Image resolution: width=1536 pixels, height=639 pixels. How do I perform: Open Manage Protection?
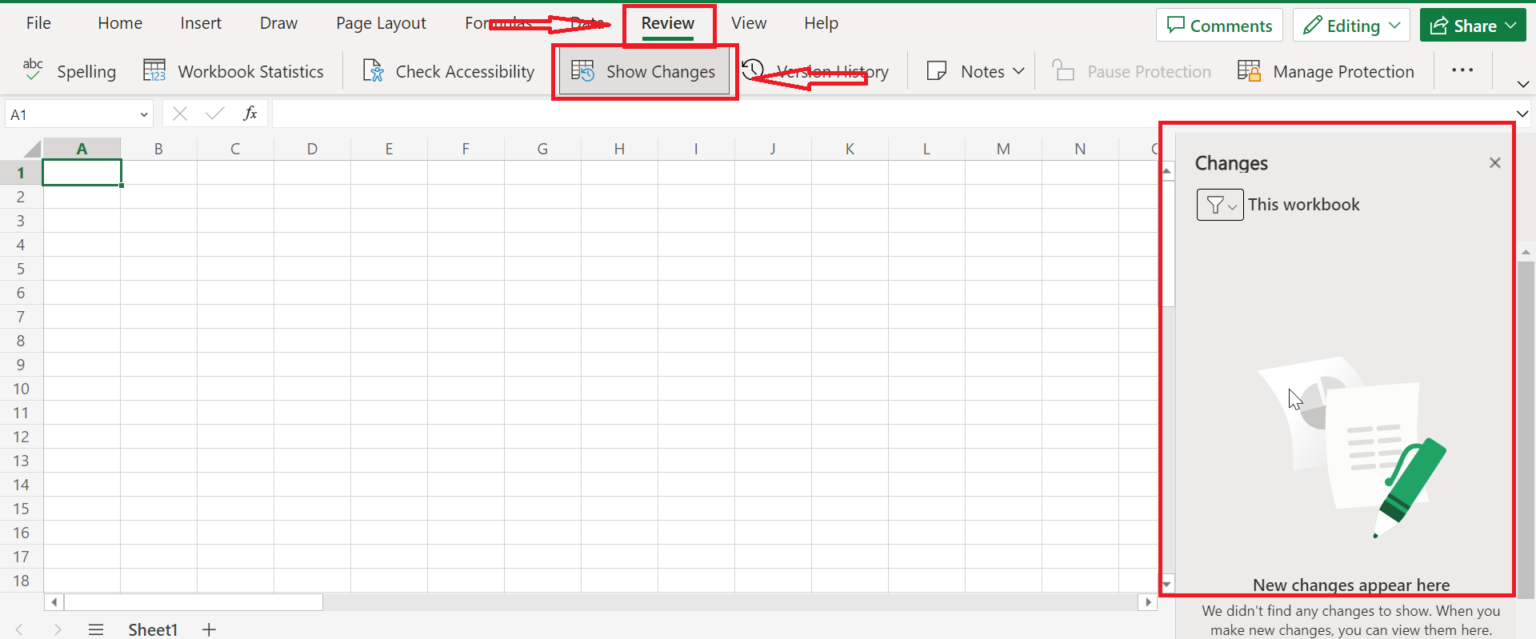pos(1326,71)
